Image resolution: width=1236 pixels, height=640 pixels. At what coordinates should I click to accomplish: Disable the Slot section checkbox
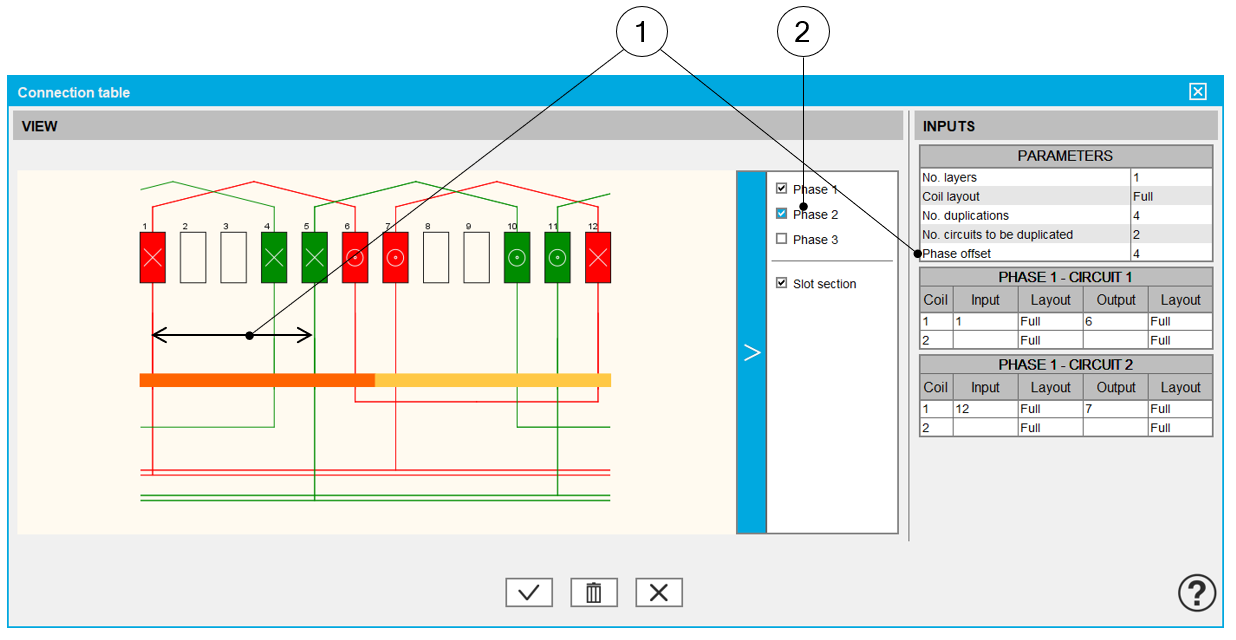coord(782,284)
